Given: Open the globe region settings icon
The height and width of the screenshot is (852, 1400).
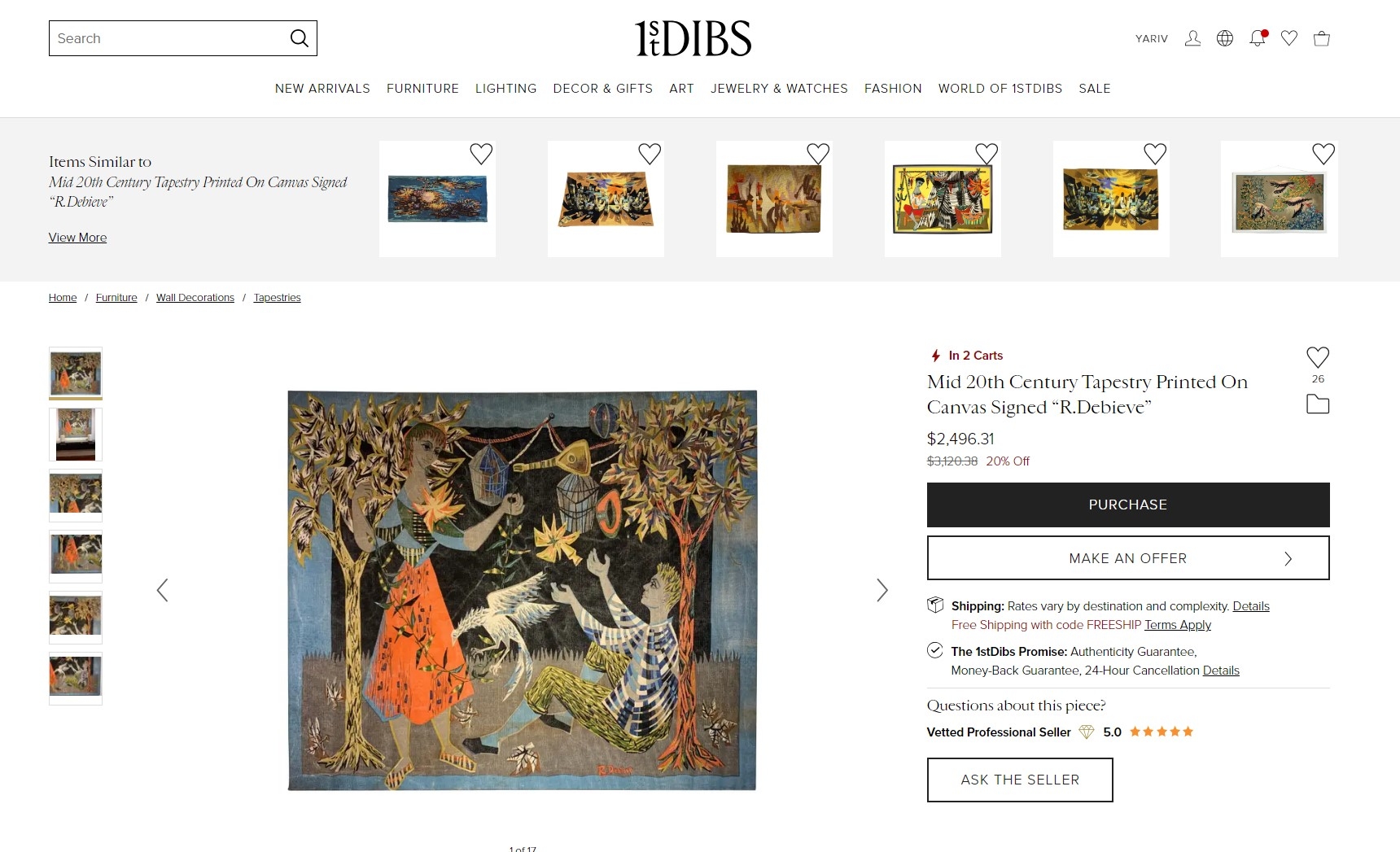Looking at the screenshot, I should coord(1225,38).
